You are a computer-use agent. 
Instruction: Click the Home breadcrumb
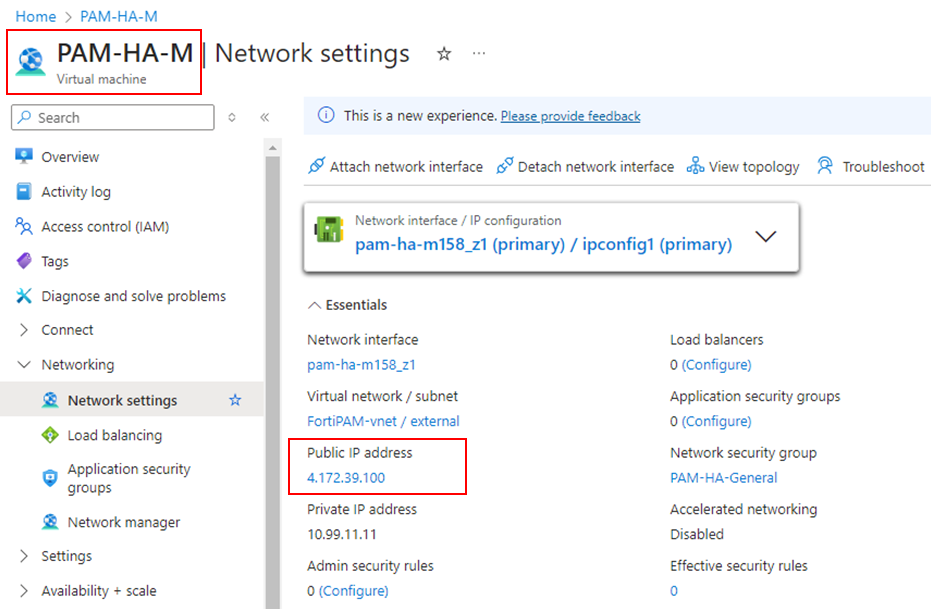coord(35,16)
